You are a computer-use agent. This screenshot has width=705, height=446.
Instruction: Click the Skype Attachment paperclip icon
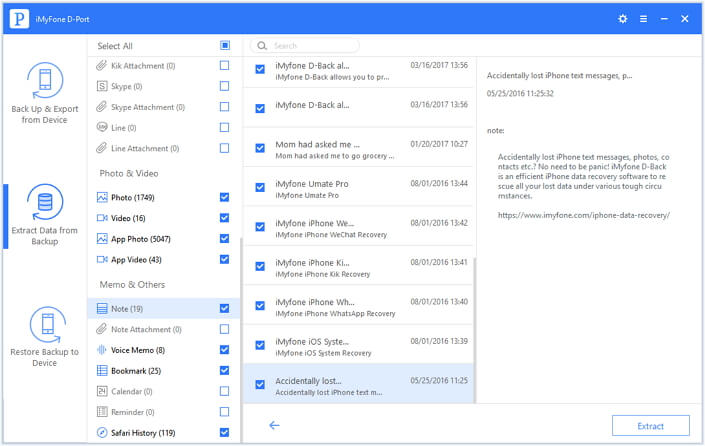102,107
